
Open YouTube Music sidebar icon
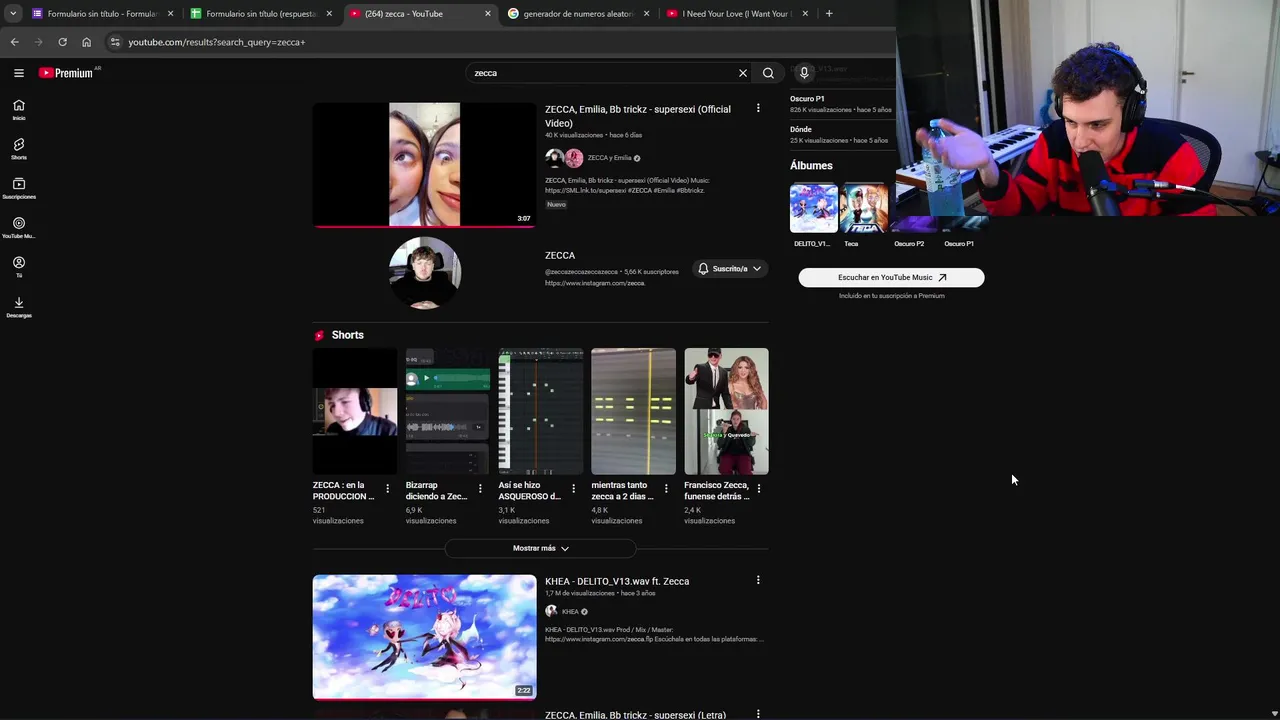(x=19, y=228)
